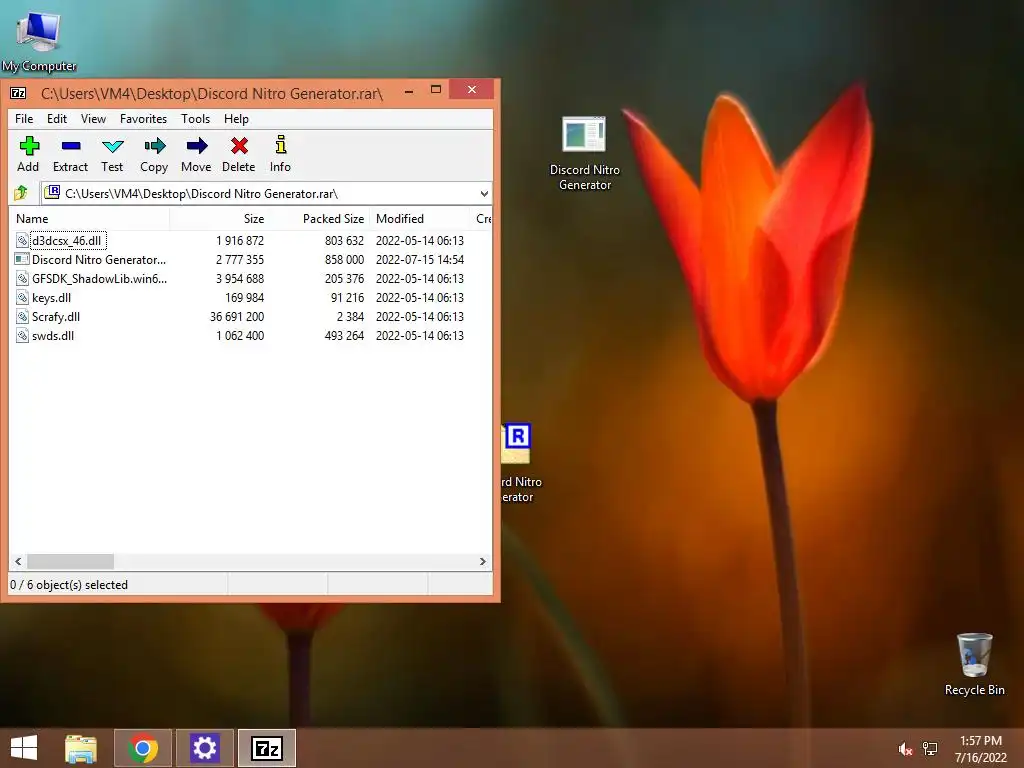This screenshot has width=1024, height=768.
Task: Open the Help menu
Action: [236, 119]
